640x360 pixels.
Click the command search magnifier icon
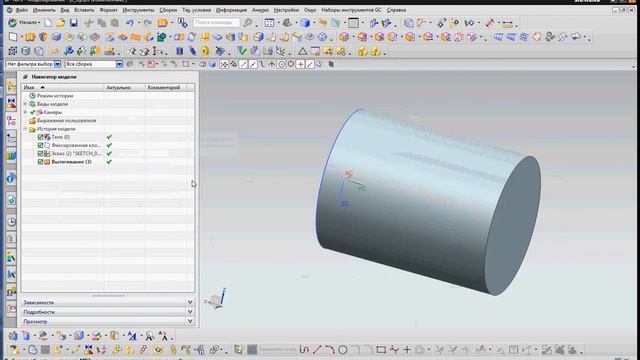tap(247, 23)
